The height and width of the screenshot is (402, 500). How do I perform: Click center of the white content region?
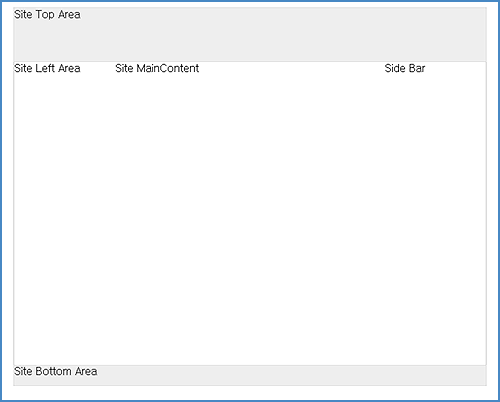point(250,213)
